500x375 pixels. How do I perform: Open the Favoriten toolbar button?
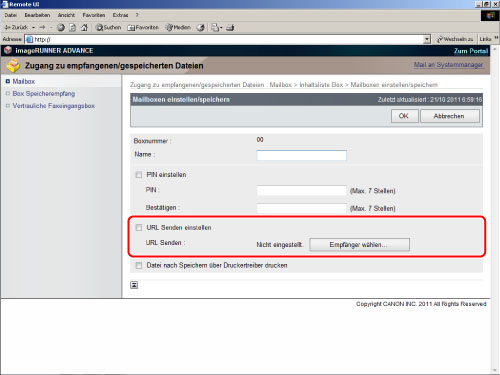pyautogui.click(x=143, y=28)
